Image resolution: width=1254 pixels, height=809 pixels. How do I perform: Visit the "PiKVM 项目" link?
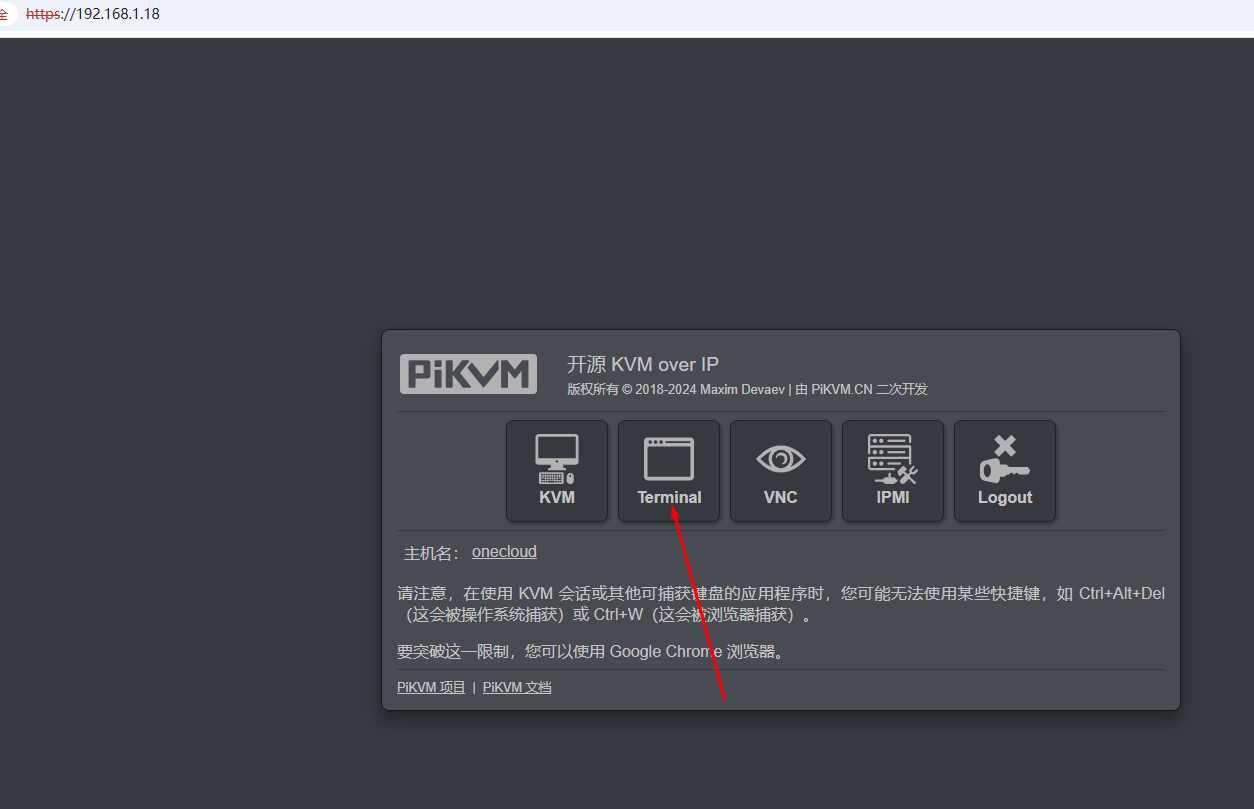point(431,688)
